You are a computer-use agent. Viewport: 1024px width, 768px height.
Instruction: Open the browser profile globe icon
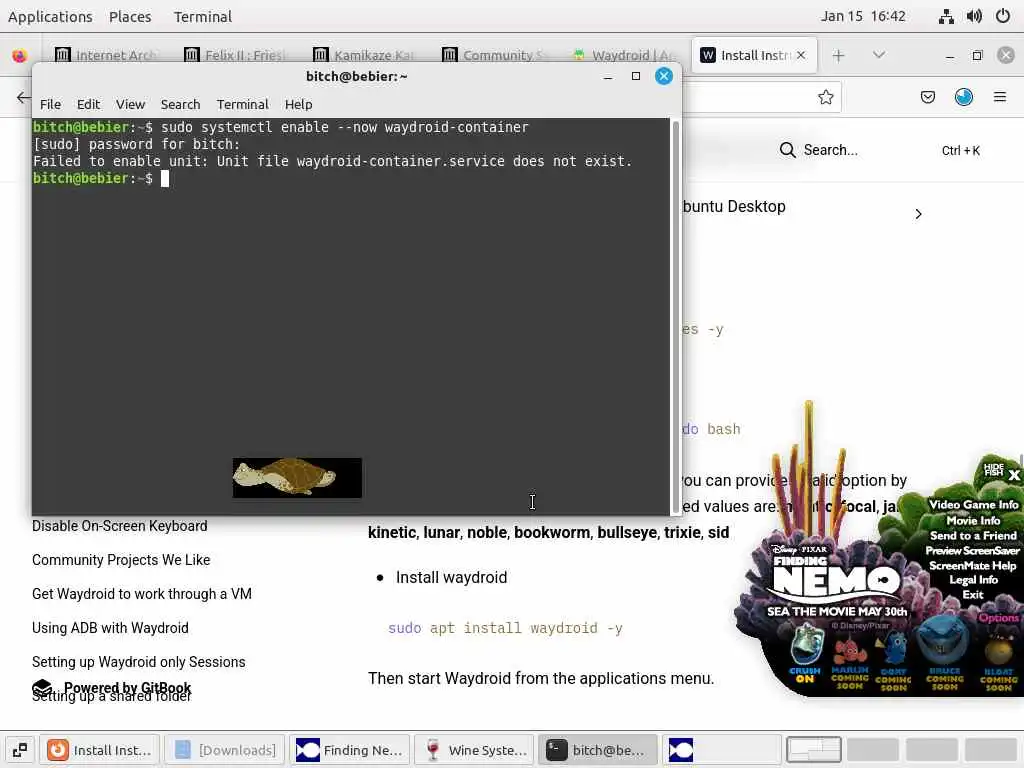tap(964, 97)
